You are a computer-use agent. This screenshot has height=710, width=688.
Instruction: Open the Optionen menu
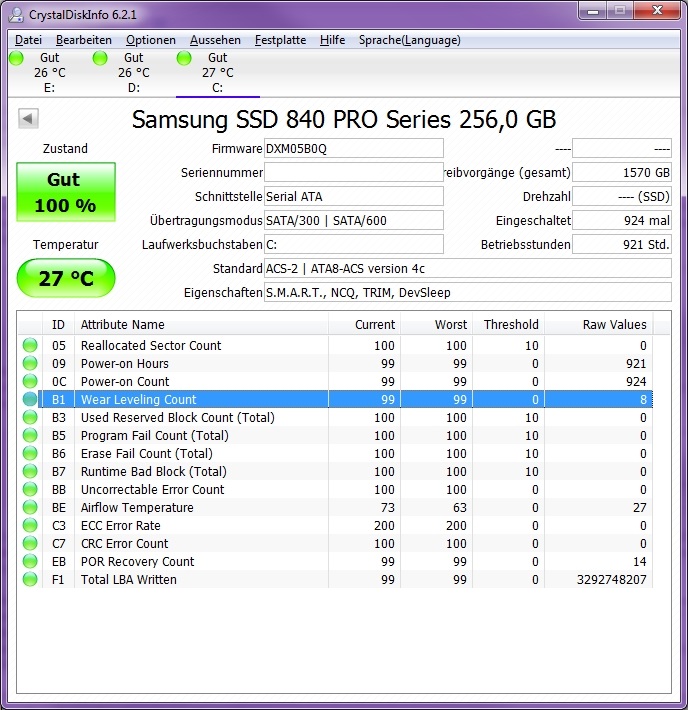(150, 40)
